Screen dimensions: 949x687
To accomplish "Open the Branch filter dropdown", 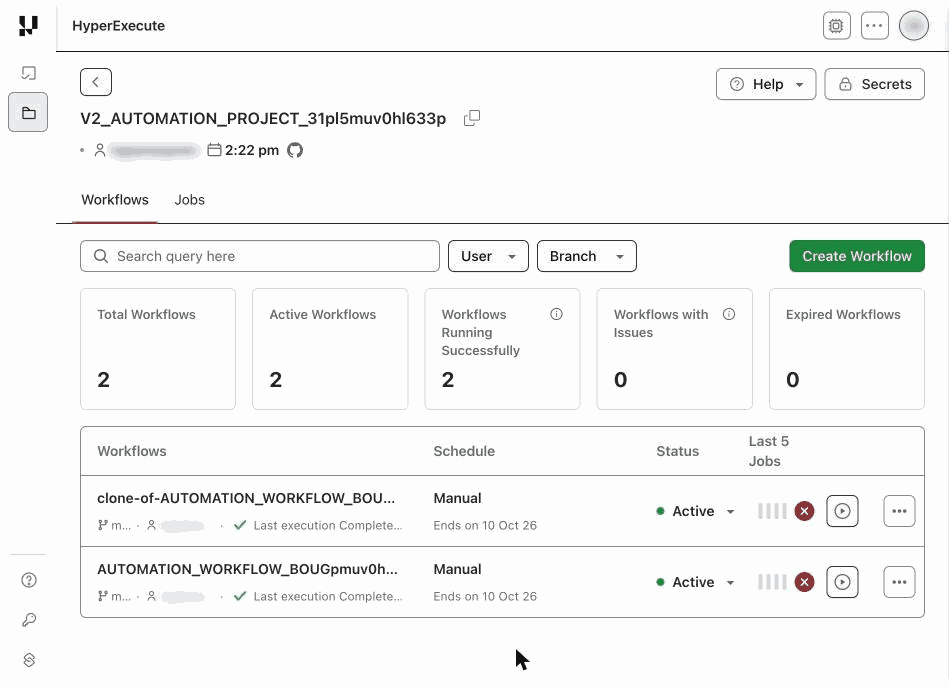I will point(586,256).
